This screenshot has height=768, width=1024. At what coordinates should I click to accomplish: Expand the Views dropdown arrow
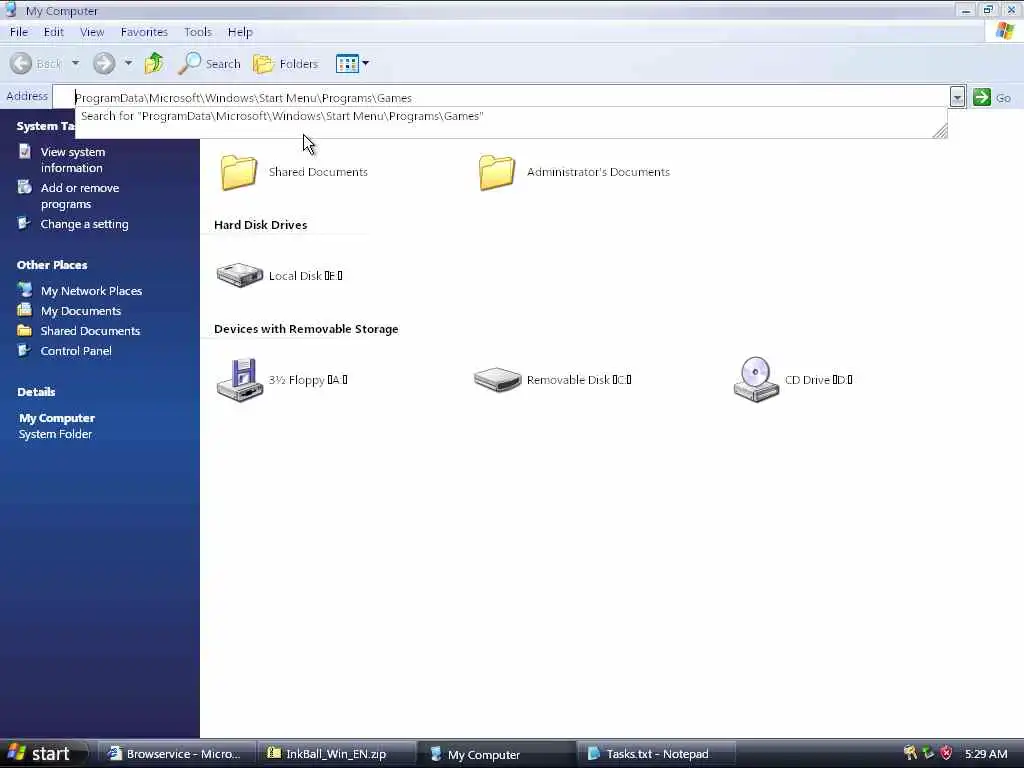coord(365,63)
